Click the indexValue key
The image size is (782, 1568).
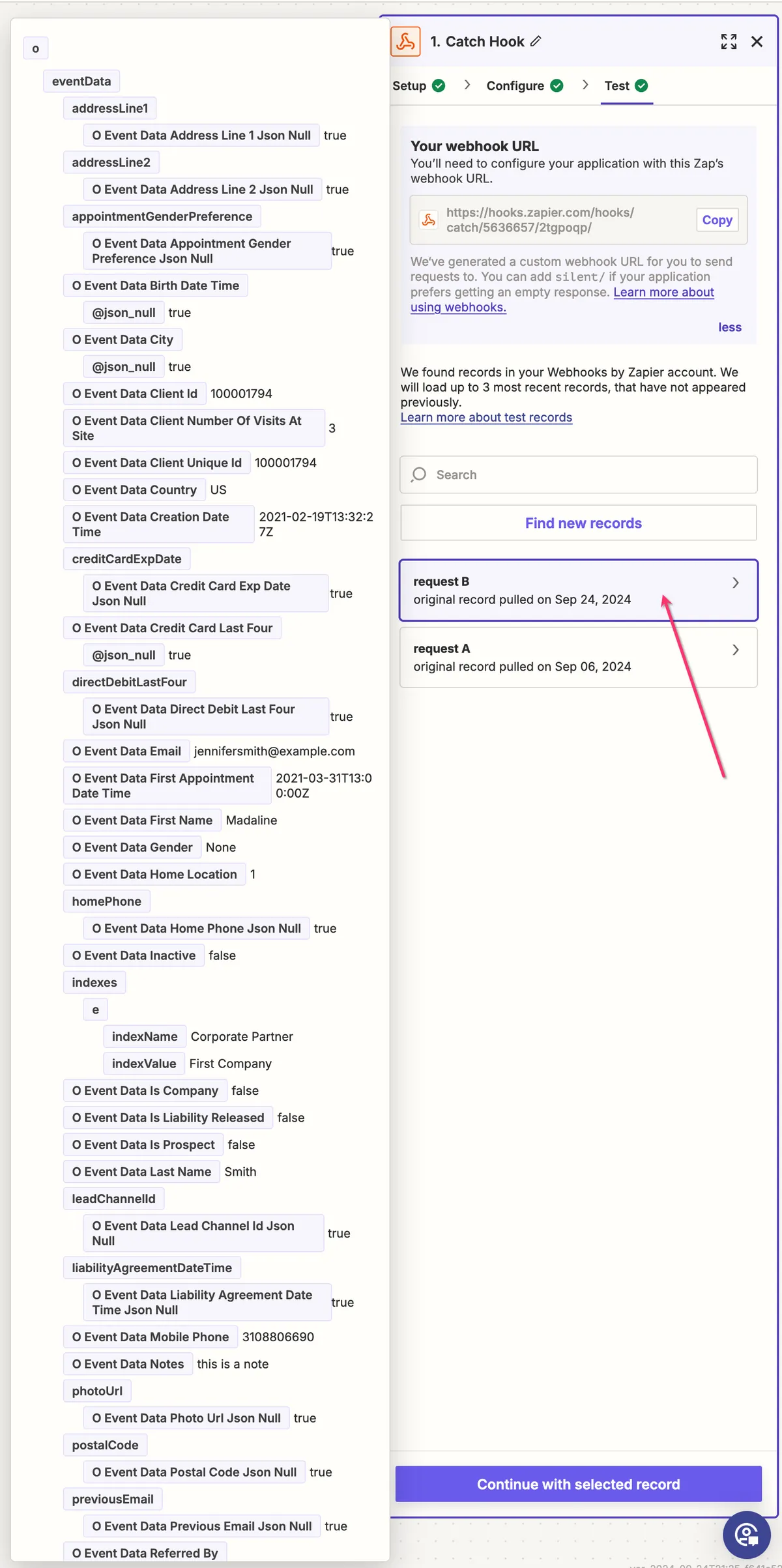pos(144,1064)
